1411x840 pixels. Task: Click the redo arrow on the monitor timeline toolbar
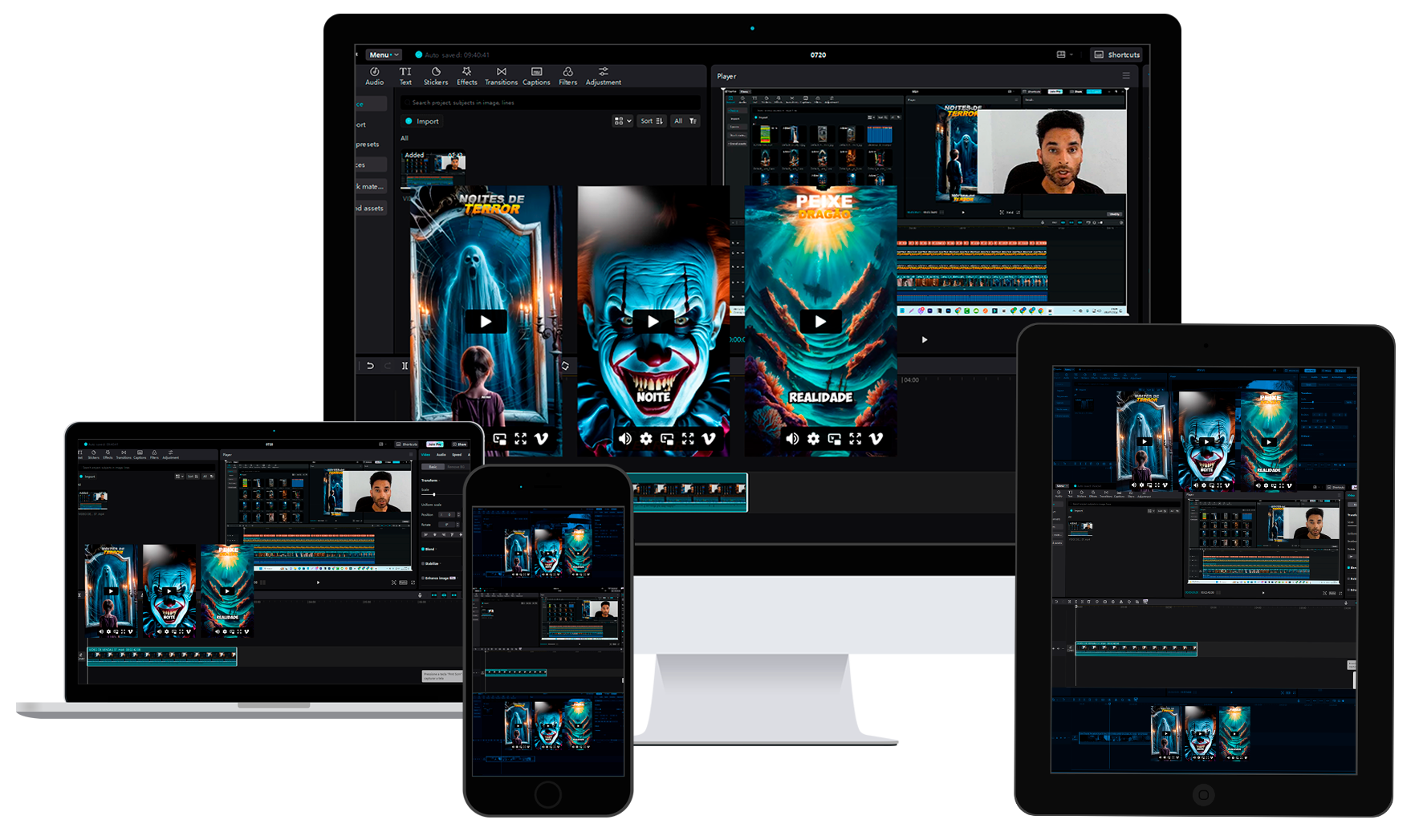388,366
